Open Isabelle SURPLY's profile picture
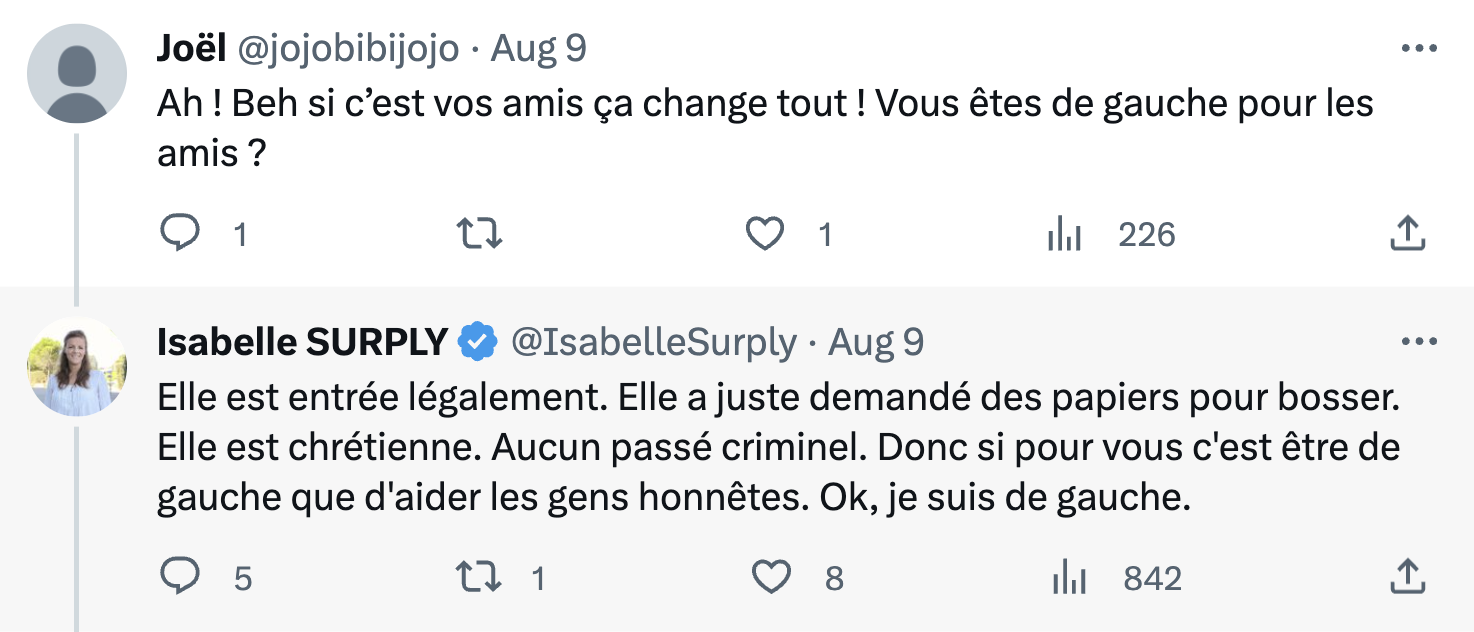 pyautogui.click(x=77, y=367)
